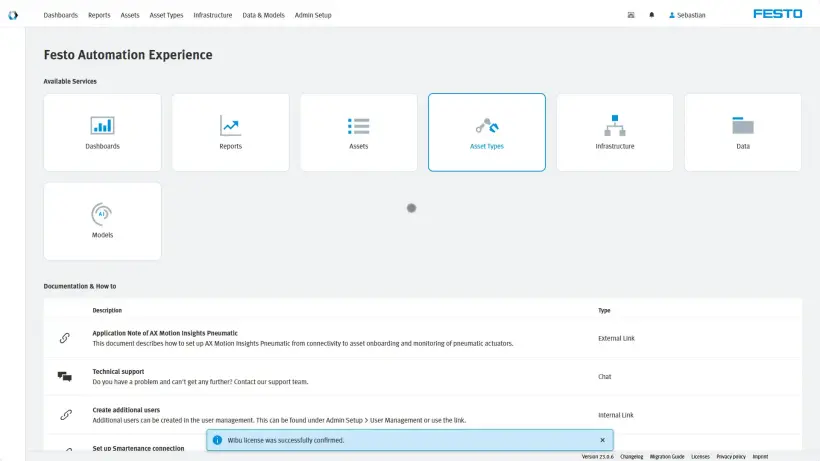Open the AI Models service tile
Image resolution: width=820 pixels, height=461 pixels.
(102, 221)
